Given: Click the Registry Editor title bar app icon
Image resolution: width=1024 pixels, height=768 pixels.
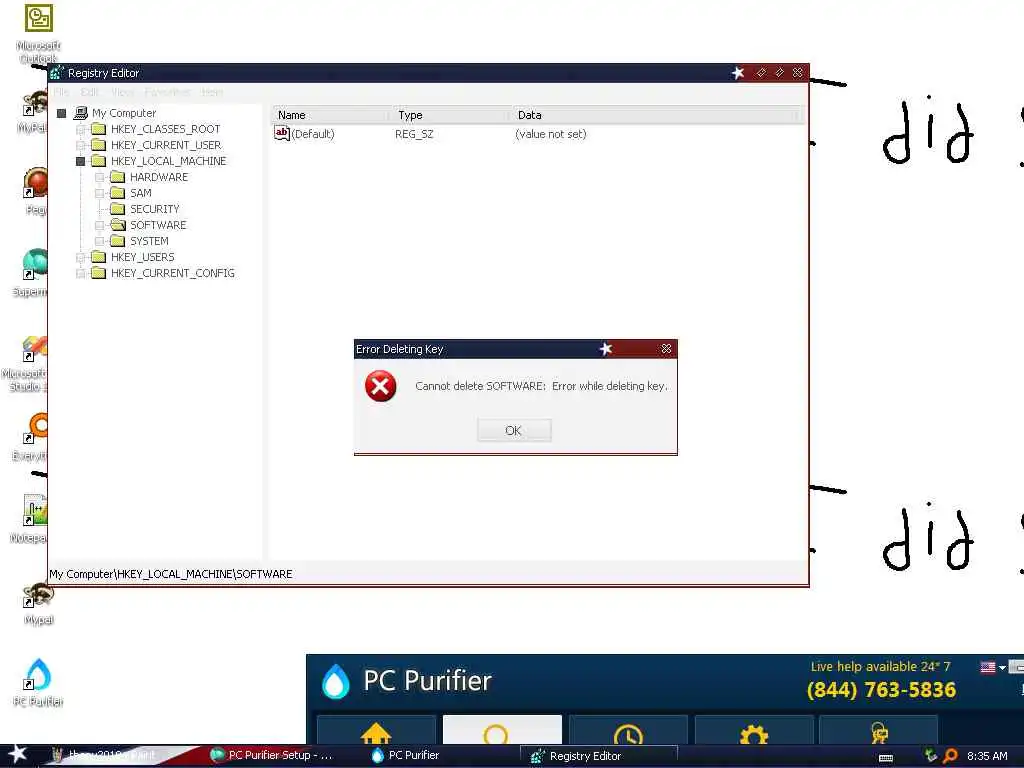Looking at the screenshot, I should tap(57, 73).
